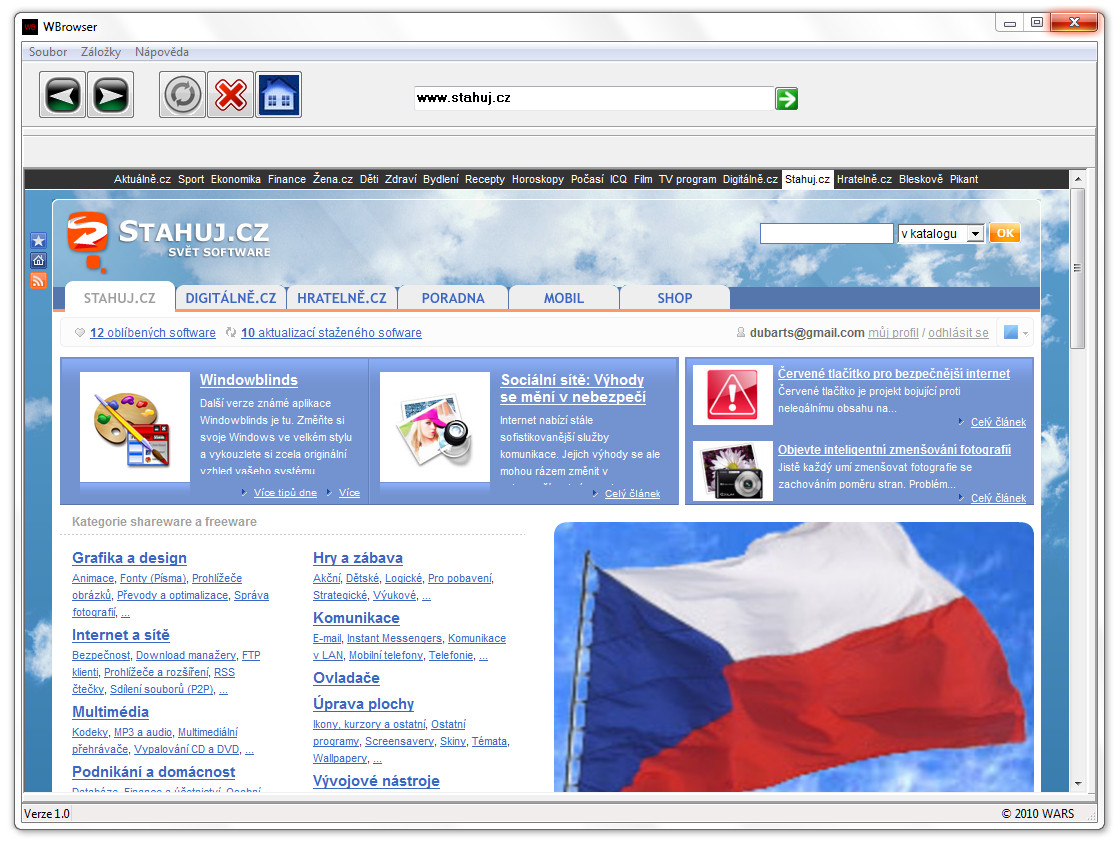Click the orange RSS feed icon
This screenshot has width=1116, height=841.
pos(38,280)
